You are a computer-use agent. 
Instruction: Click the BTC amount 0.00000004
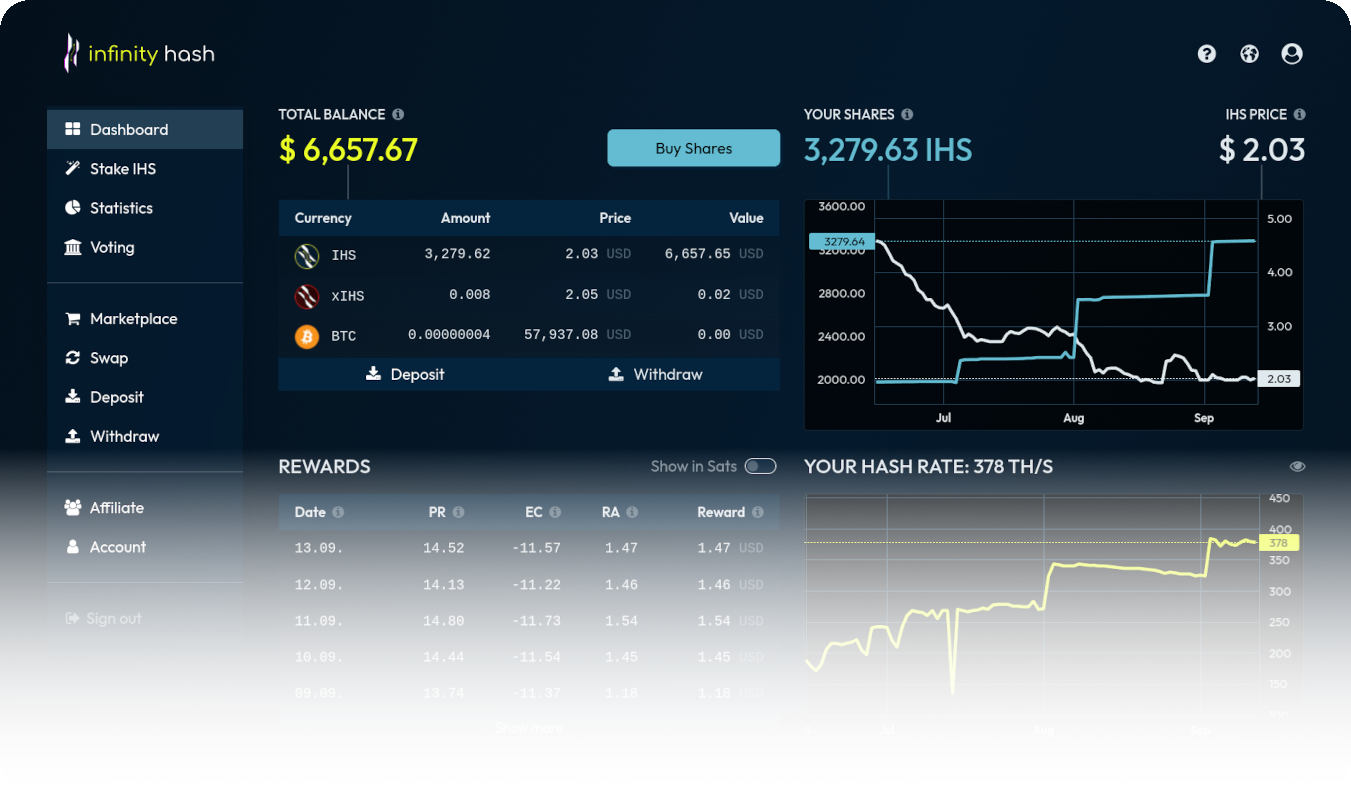(x=449, y=334)
